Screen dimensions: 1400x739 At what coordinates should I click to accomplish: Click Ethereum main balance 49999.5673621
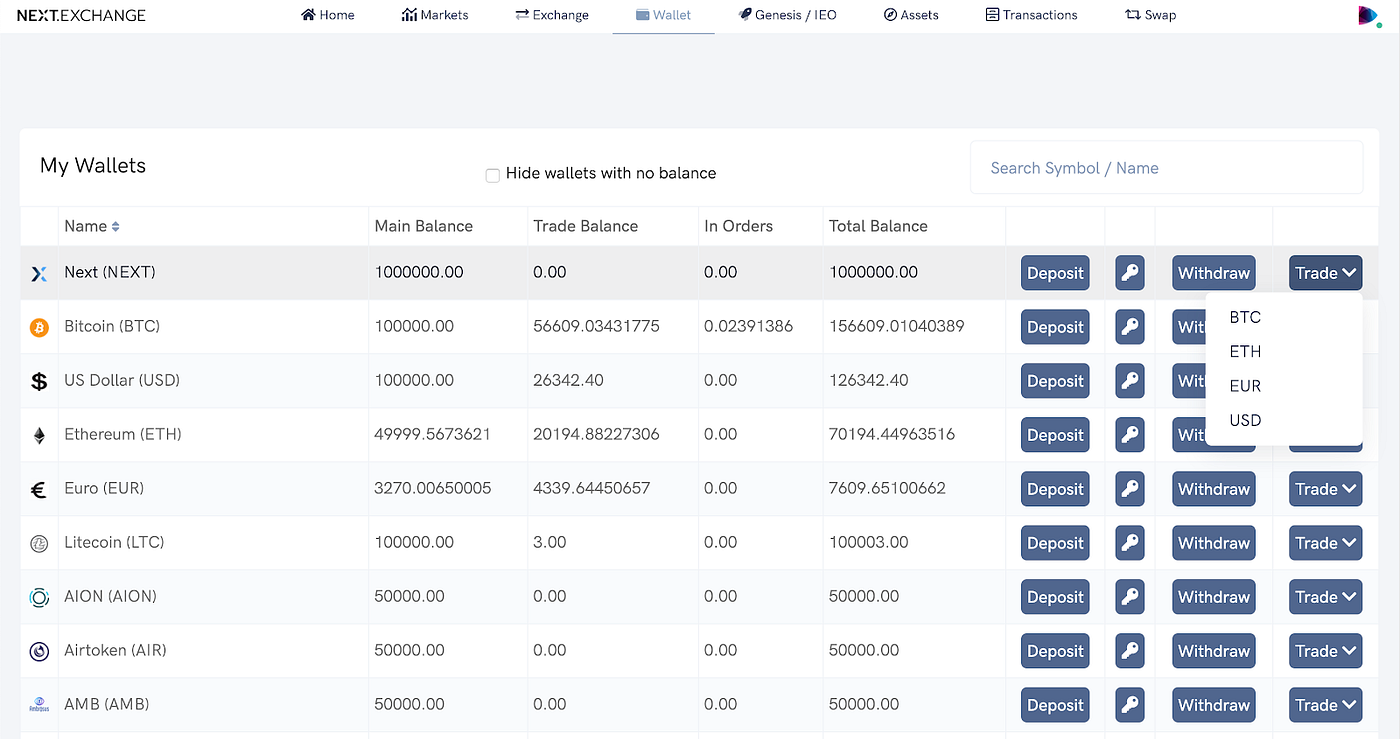click(x=432, y=434)
